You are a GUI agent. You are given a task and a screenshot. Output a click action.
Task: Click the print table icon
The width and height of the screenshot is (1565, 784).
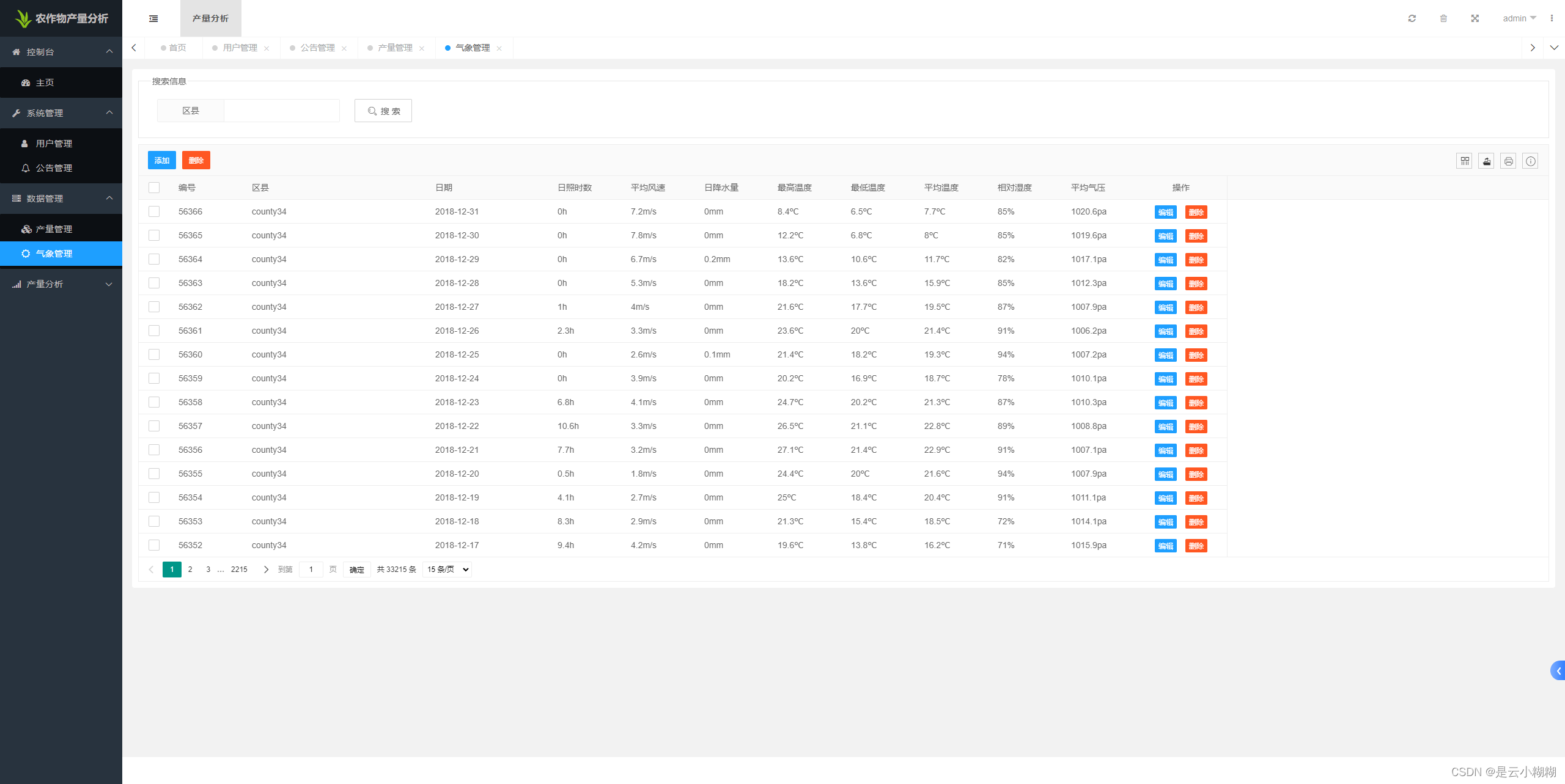pos(1508,161)
